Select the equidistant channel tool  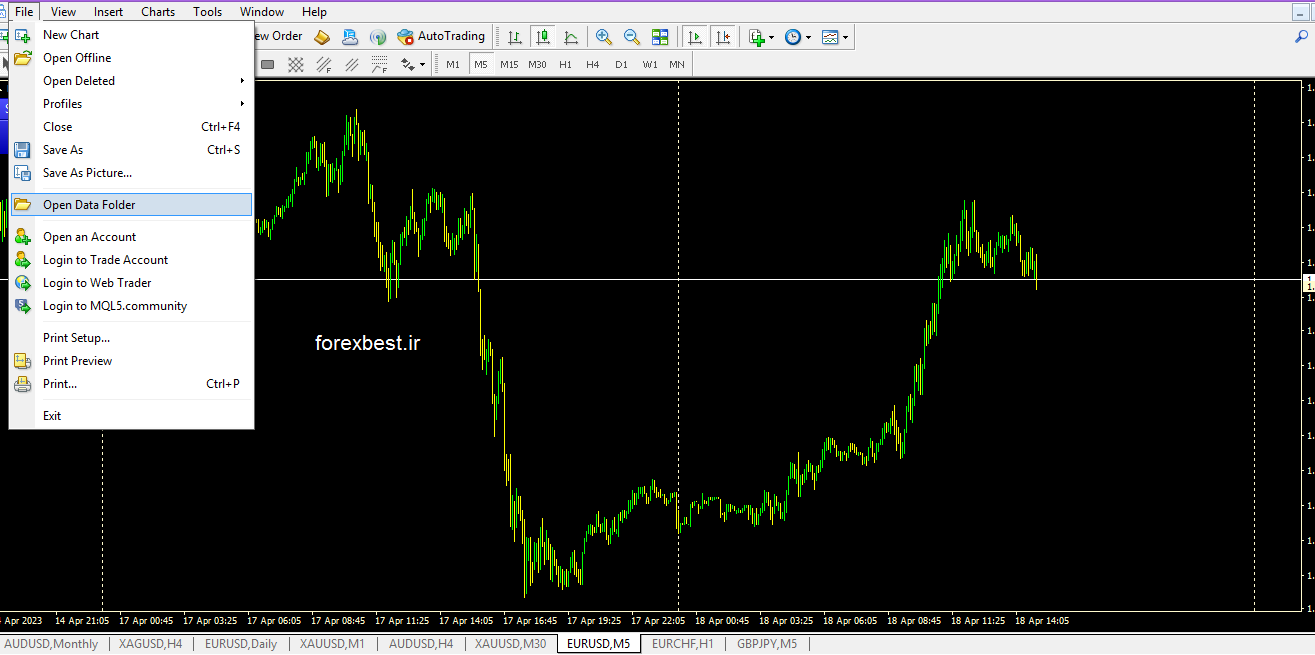point(351,64)
